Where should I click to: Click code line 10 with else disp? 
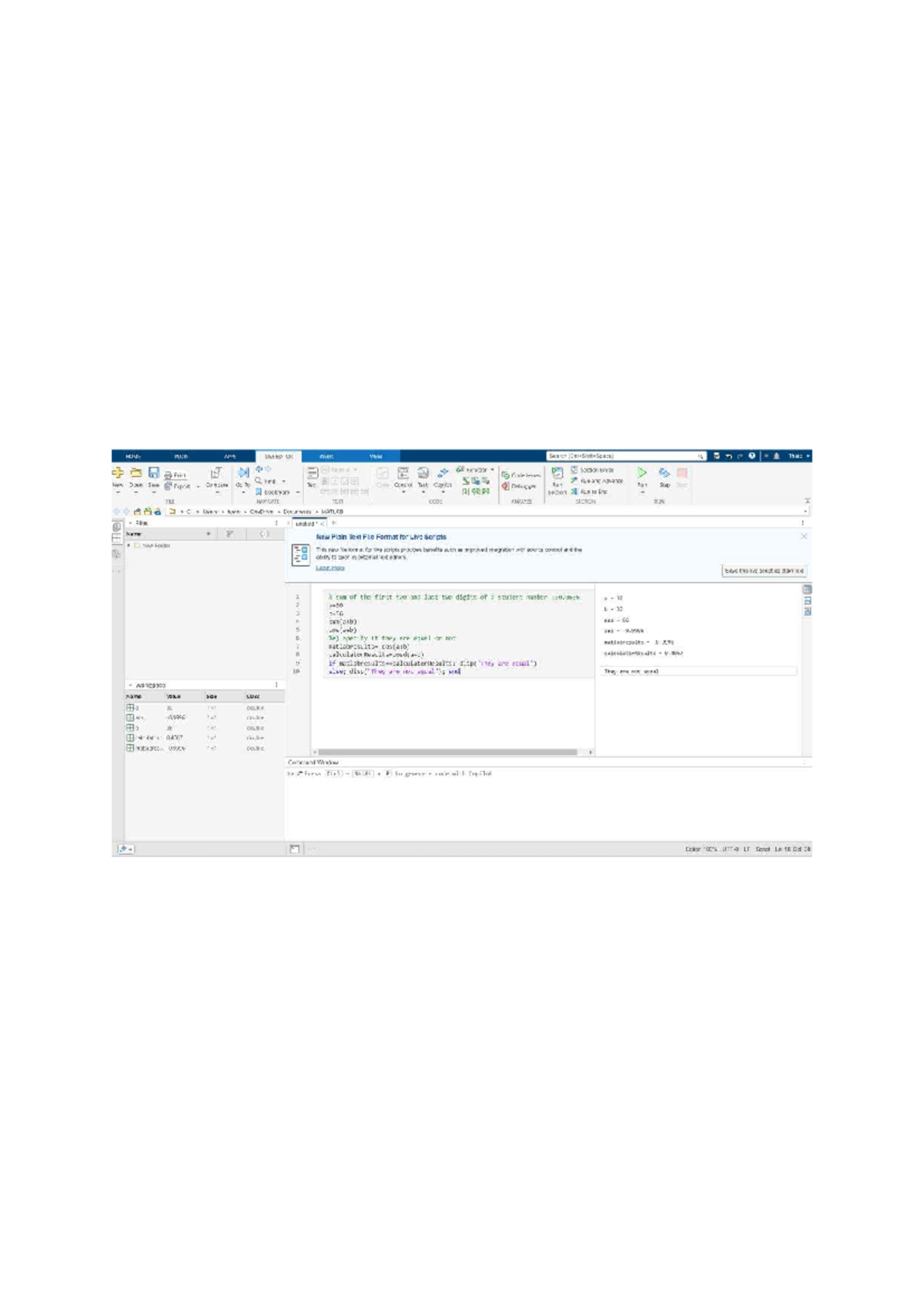394,671
